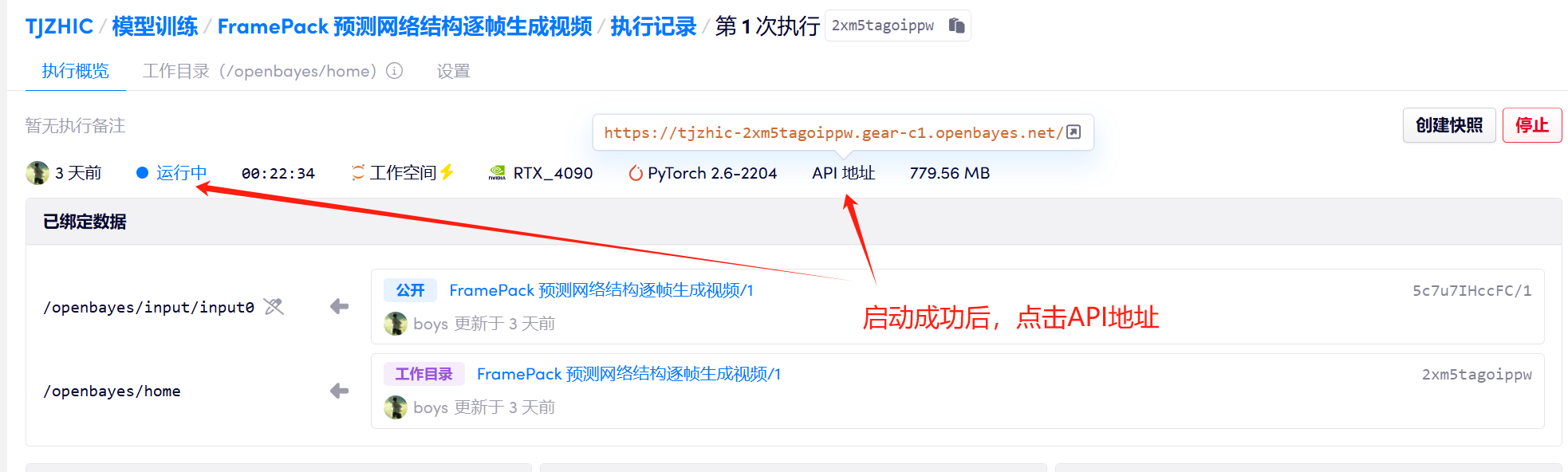Click the red 停止 button
1568x472 pixels.
(1532, 125)
